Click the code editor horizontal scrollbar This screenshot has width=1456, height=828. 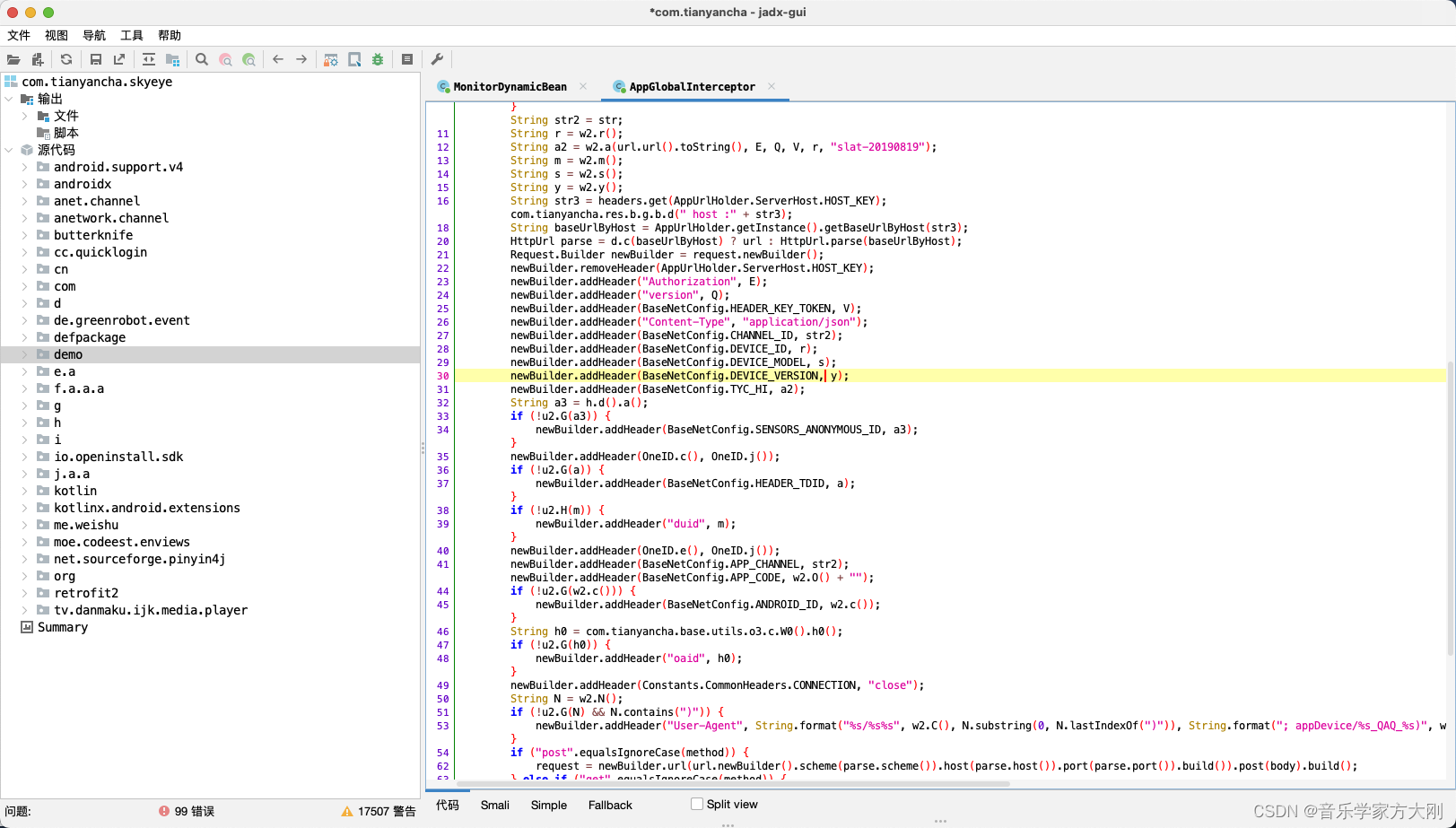[x=733, y=784]
